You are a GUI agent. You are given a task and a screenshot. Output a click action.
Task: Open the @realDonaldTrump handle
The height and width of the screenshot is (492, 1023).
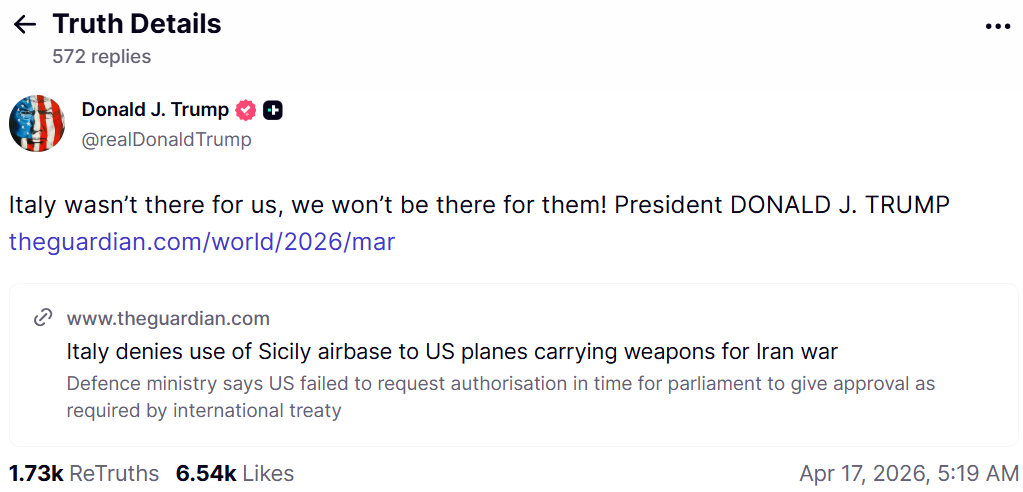(x=166, y=140)
